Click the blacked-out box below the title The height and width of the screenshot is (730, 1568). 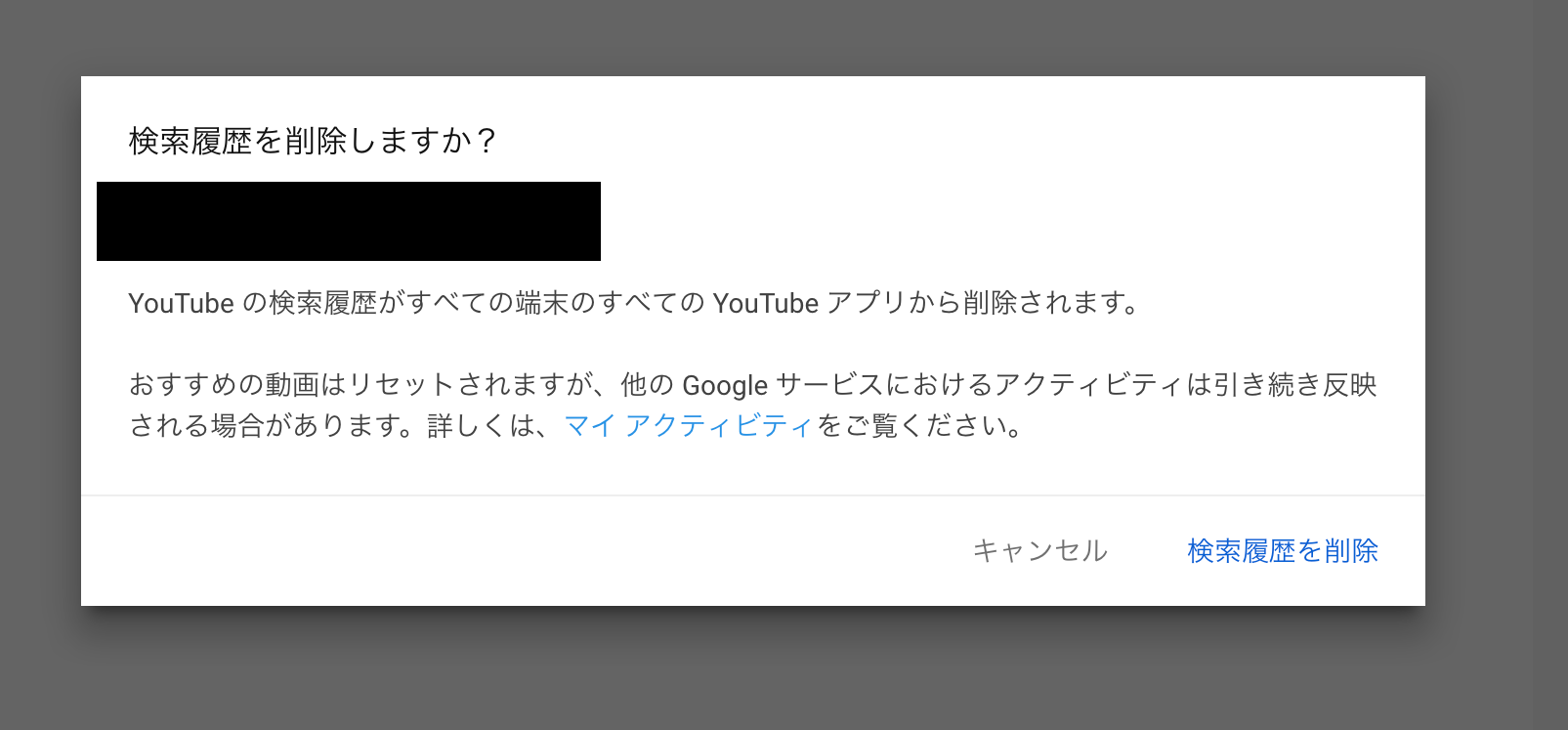click(349, 221)
